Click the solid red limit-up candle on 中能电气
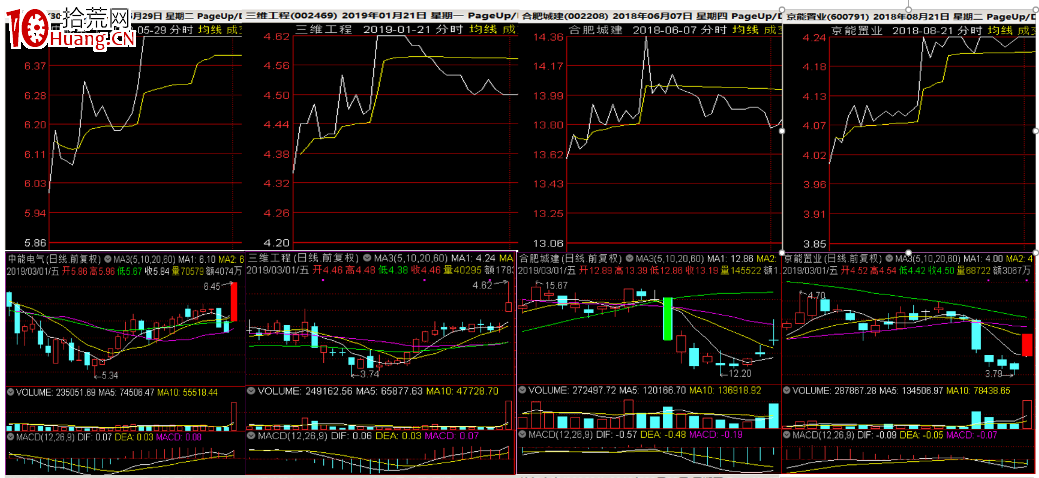The width and height of the screenshot is (1039, 478). point(234,302)
